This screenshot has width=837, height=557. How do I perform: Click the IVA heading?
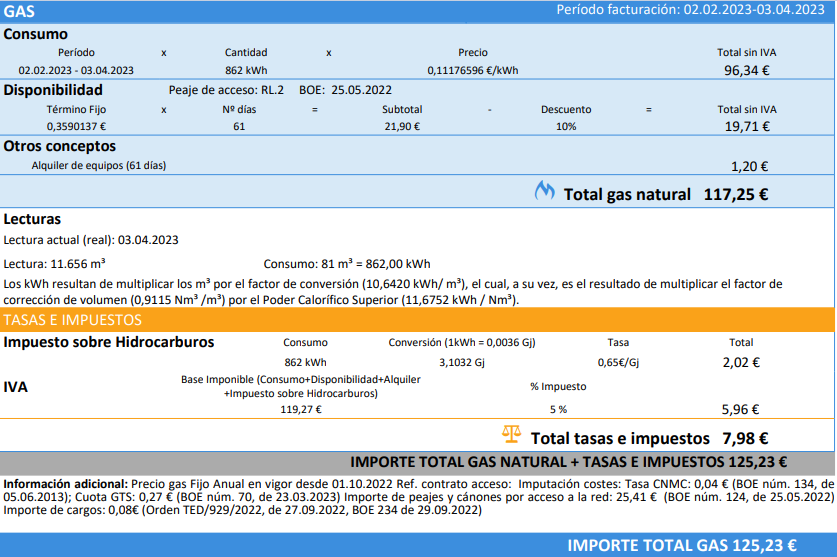(15, 387)
